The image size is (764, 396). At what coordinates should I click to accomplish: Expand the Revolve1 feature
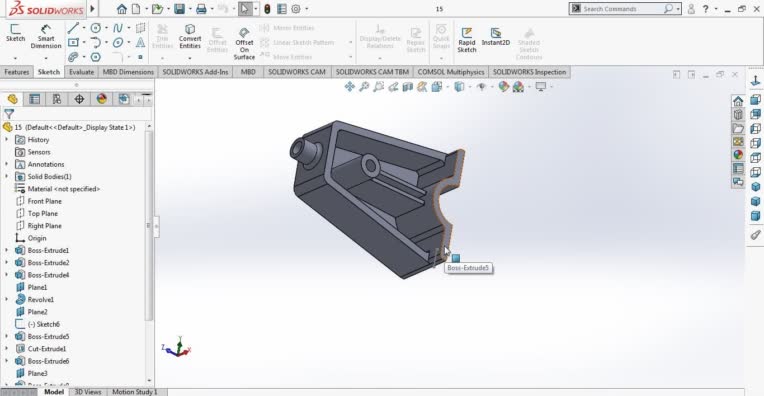(x=7, y=300)
